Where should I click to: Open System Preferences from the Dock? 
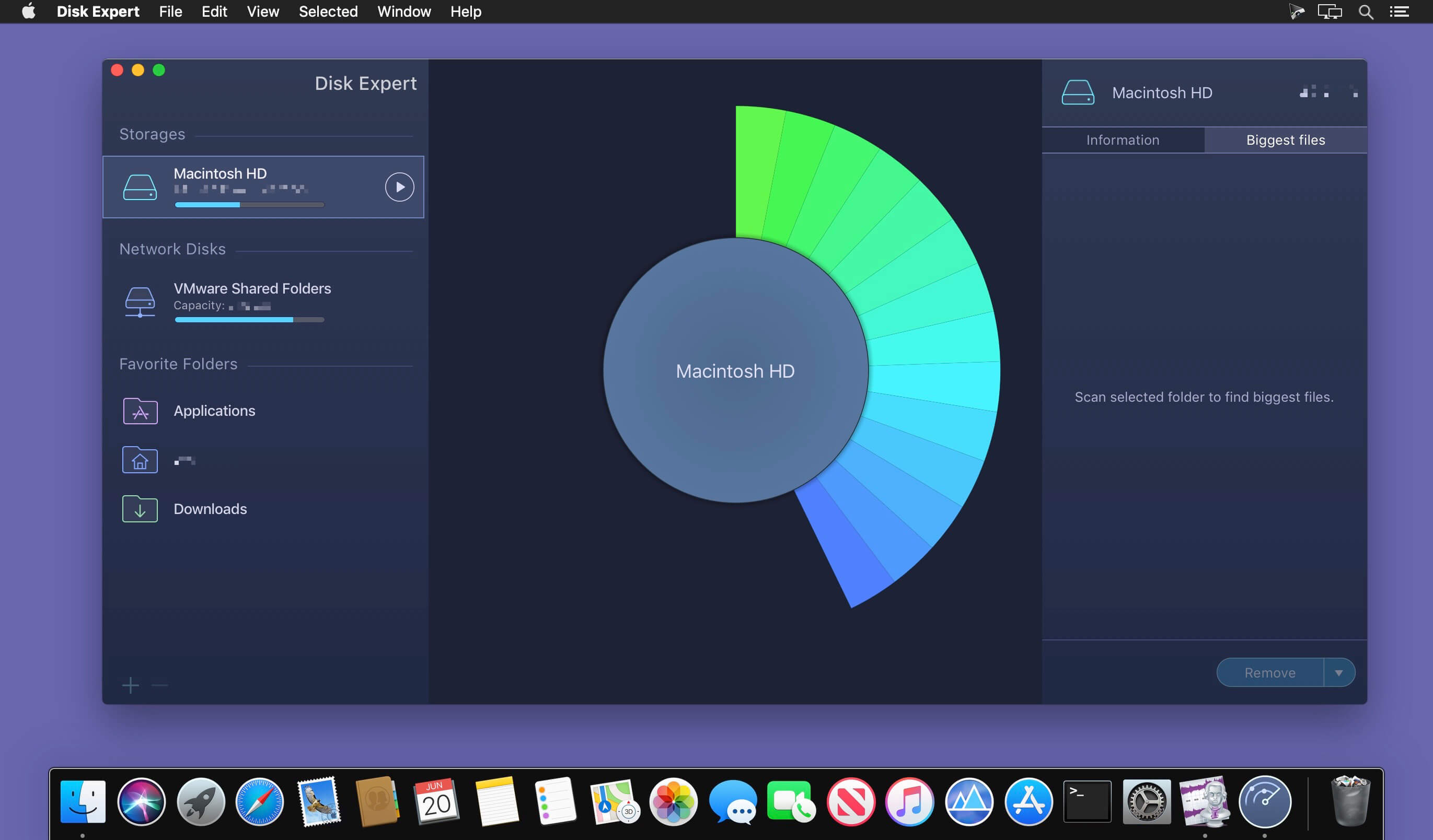pos(1146,802)
